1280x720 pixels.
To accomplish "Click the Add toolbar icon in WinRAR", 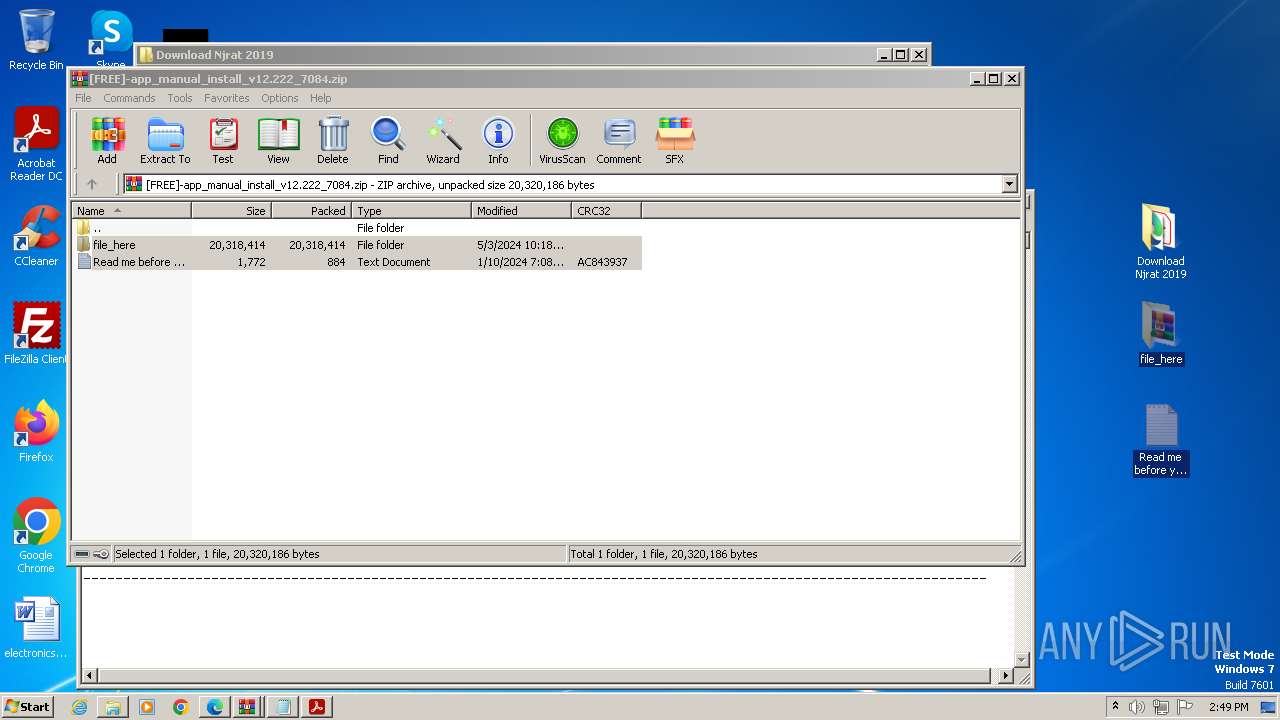I will [x=107, y=141].
